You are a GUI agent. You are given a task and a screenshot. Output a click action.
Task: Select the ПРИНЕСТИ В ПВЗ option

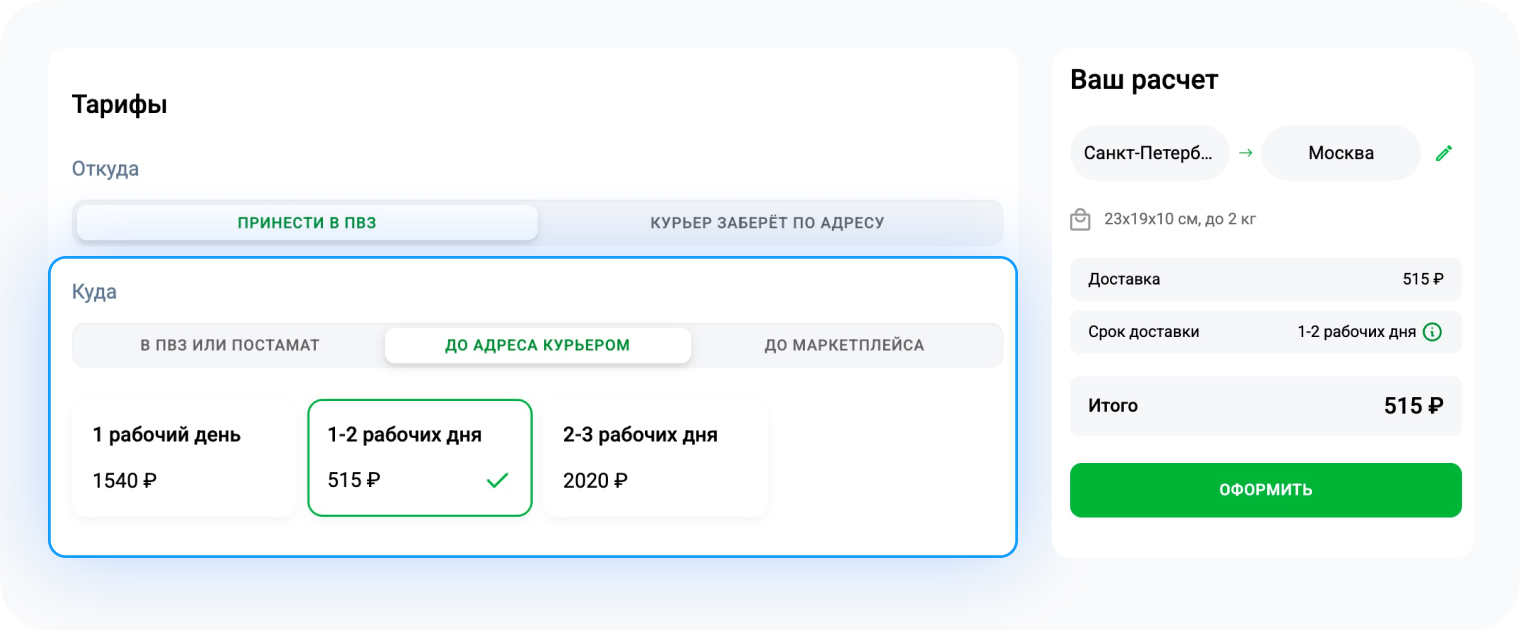point(306,222)
